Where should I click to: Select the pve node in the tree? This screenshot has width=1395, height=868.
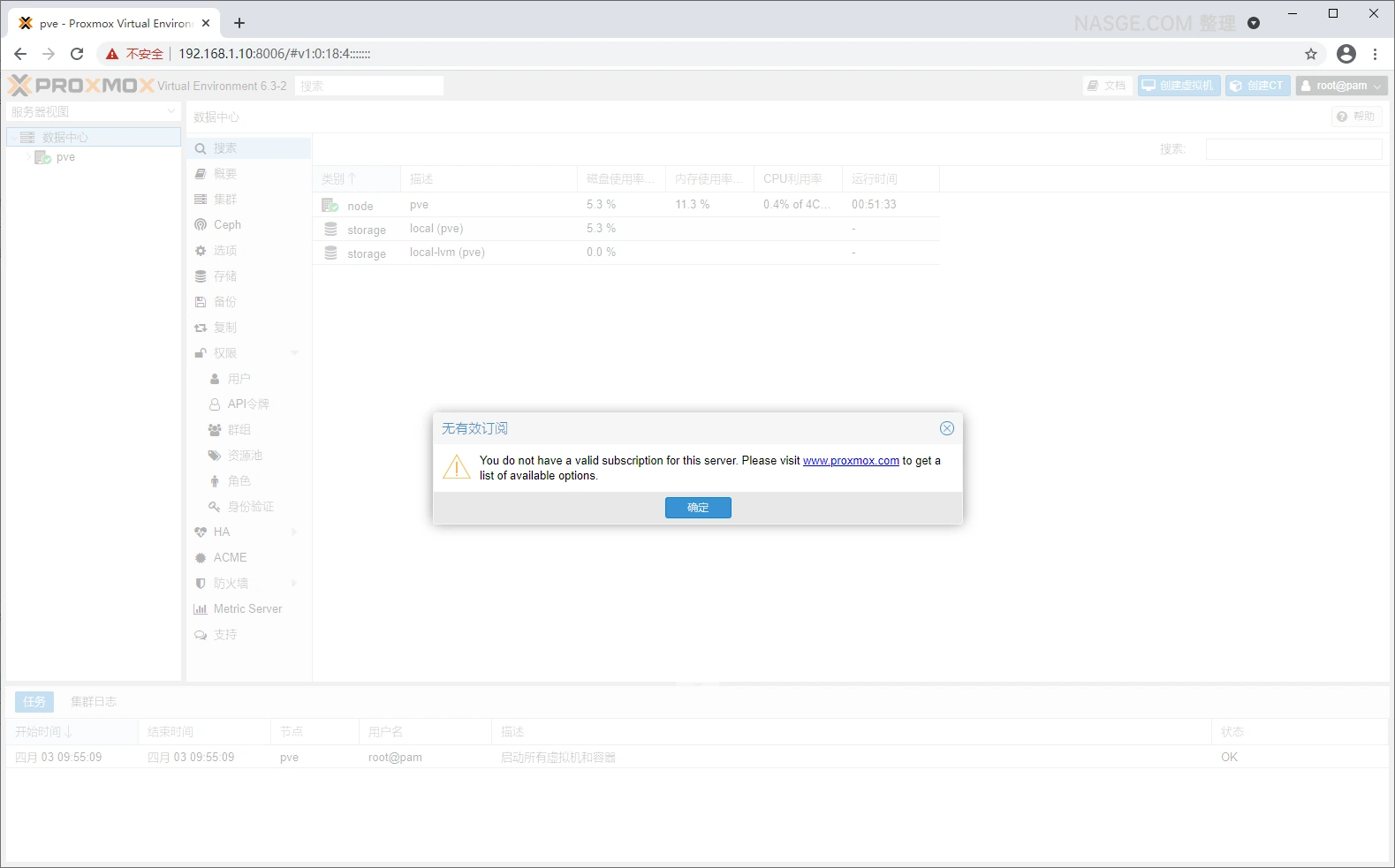[x=65, y=157]
